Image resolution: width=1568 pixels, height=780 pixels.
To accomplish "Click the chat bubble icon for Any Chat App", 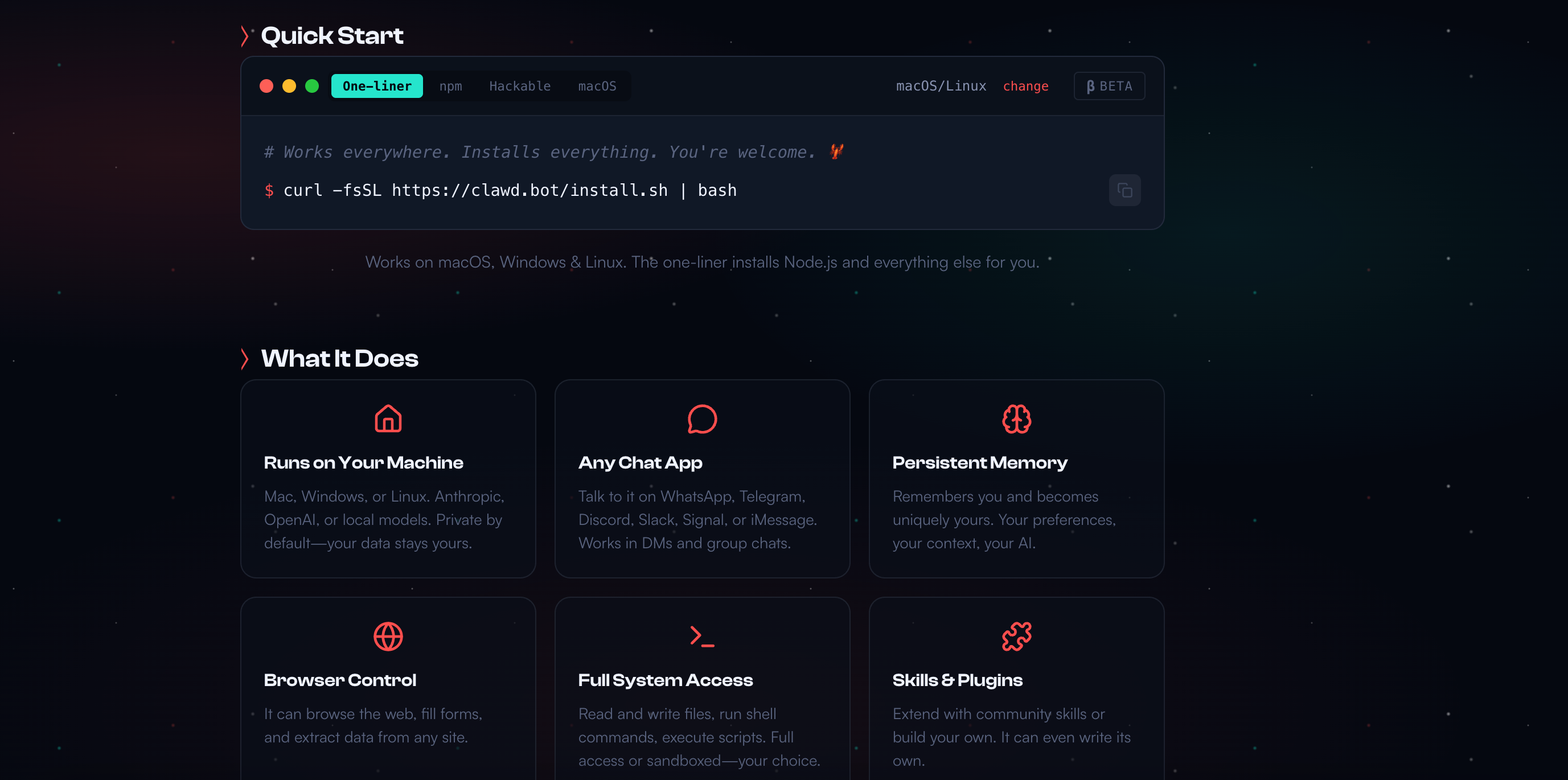I will (x=702, y=419).
